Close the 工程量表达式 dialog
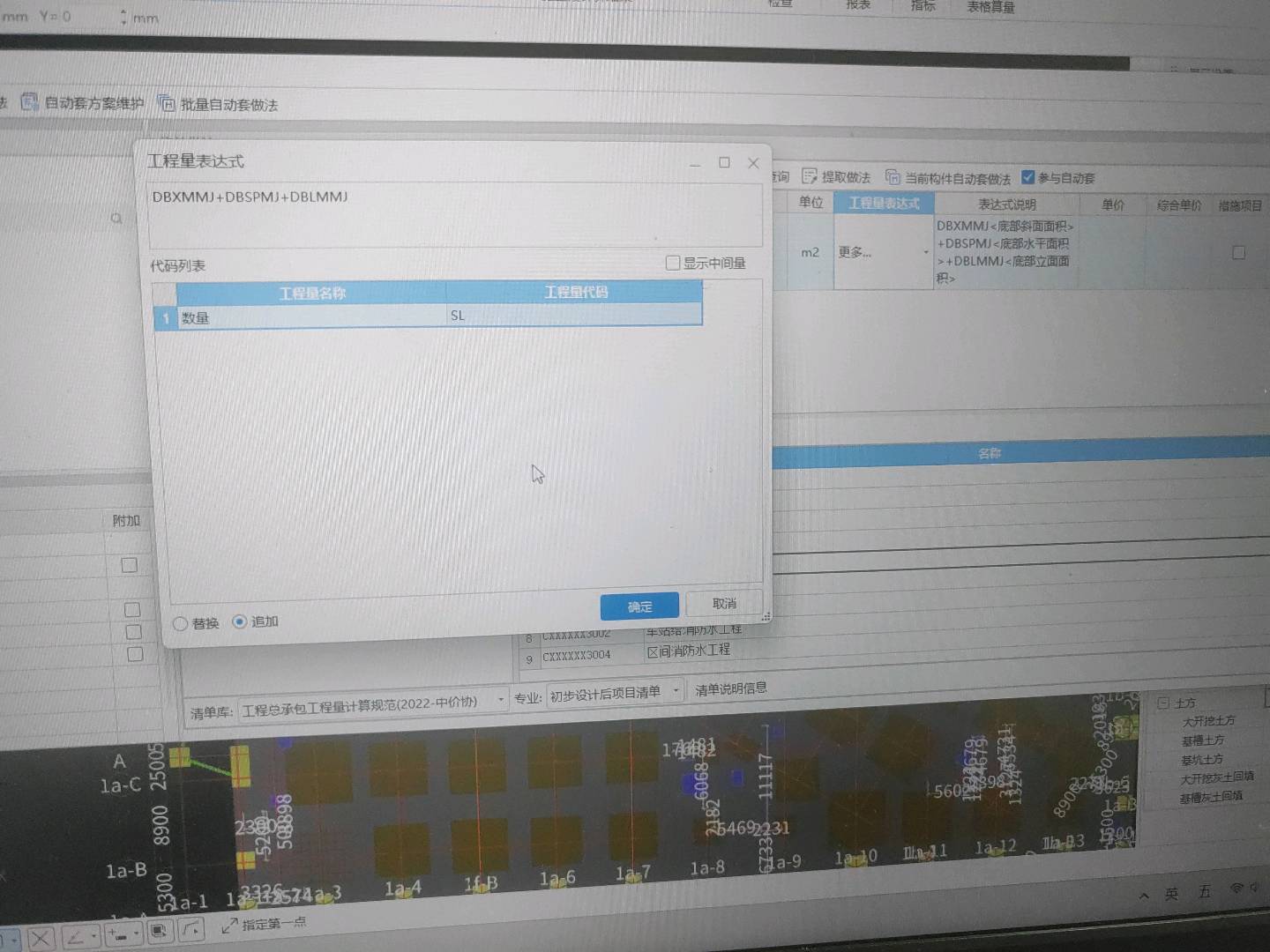The width and height of the screenshot is (1270, 952). (x=753, y=163)
